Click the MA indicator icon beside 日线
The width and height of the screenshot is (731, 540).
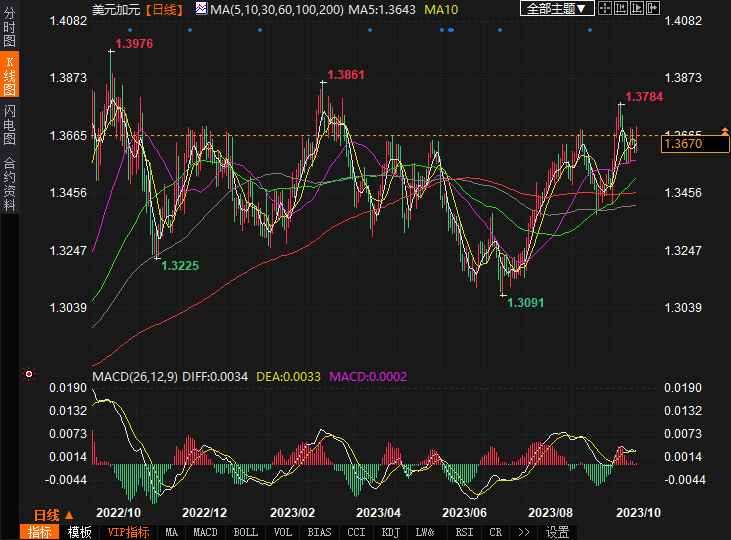(201, 9)
